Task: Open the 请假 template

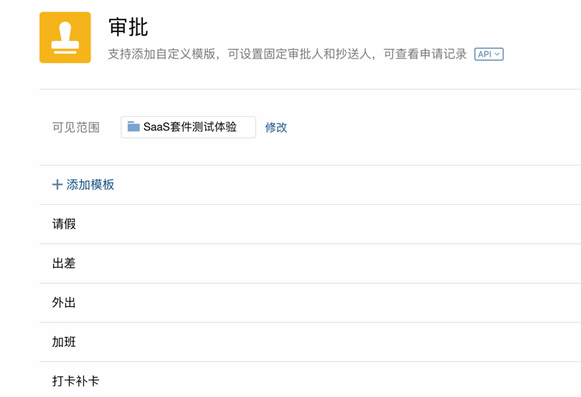Action: 64,224
